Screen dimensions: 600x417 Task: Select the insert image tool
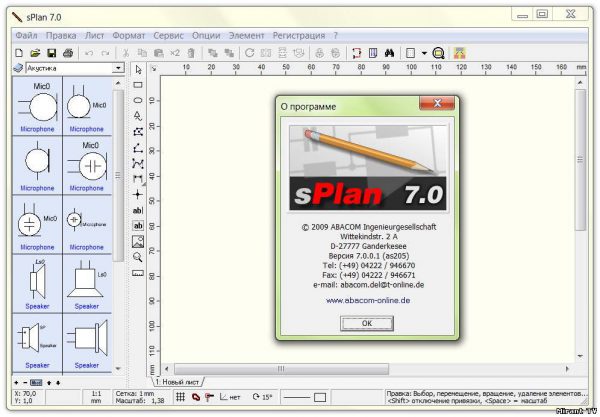[x=138, y=241]
